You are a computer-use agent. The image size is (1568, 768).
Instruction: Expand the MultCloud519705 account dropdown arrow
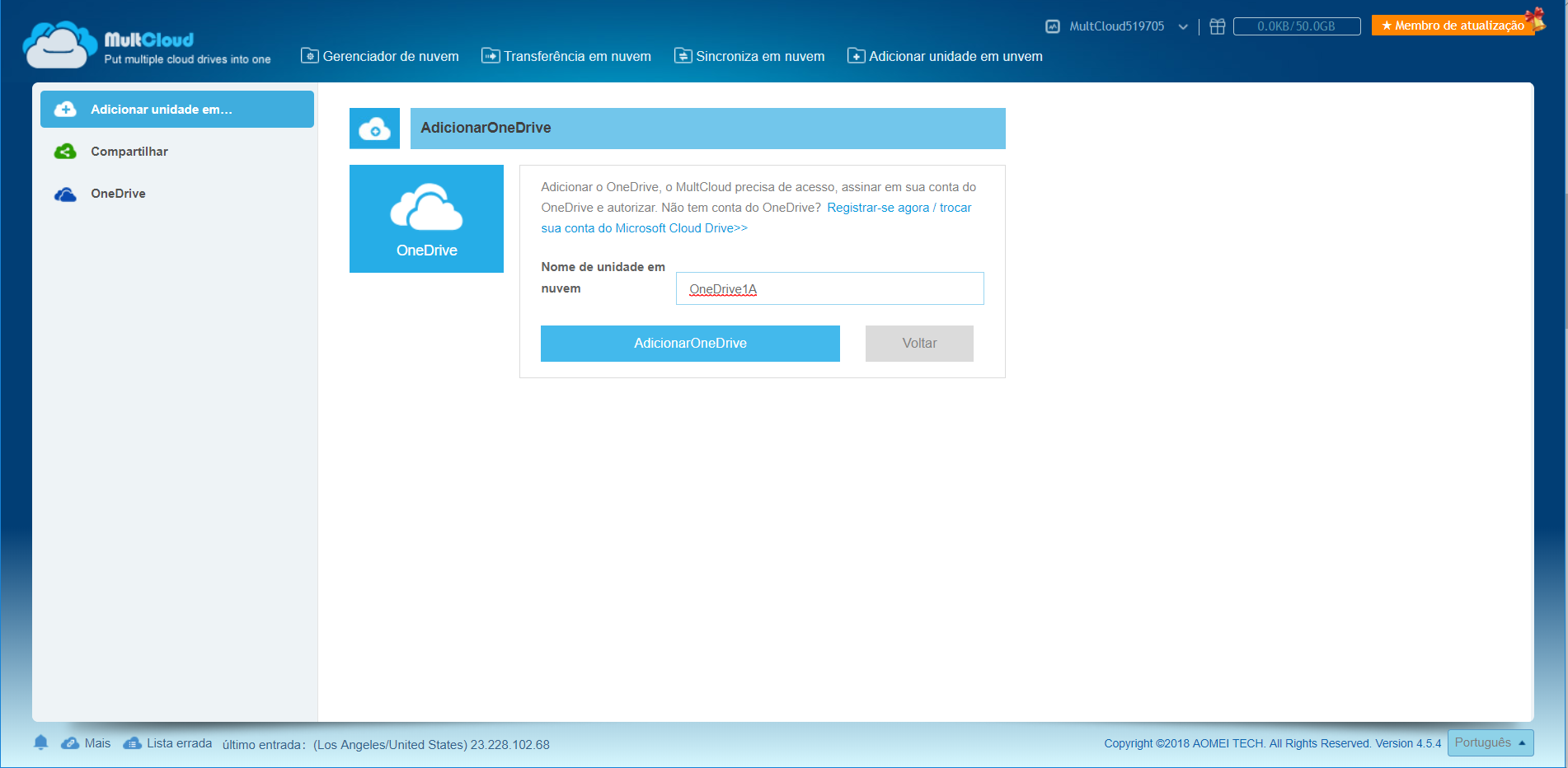[x=1183, y=27]
